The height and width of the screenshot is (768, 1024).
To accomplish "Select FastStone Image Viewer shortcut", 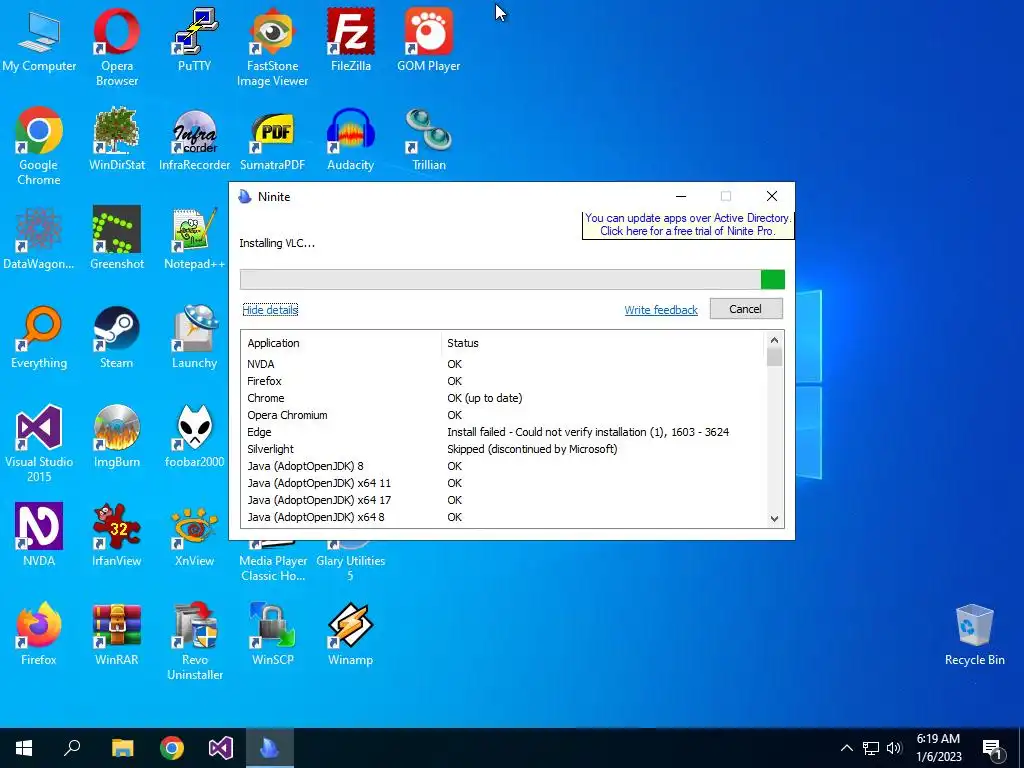I will point(272,47).
